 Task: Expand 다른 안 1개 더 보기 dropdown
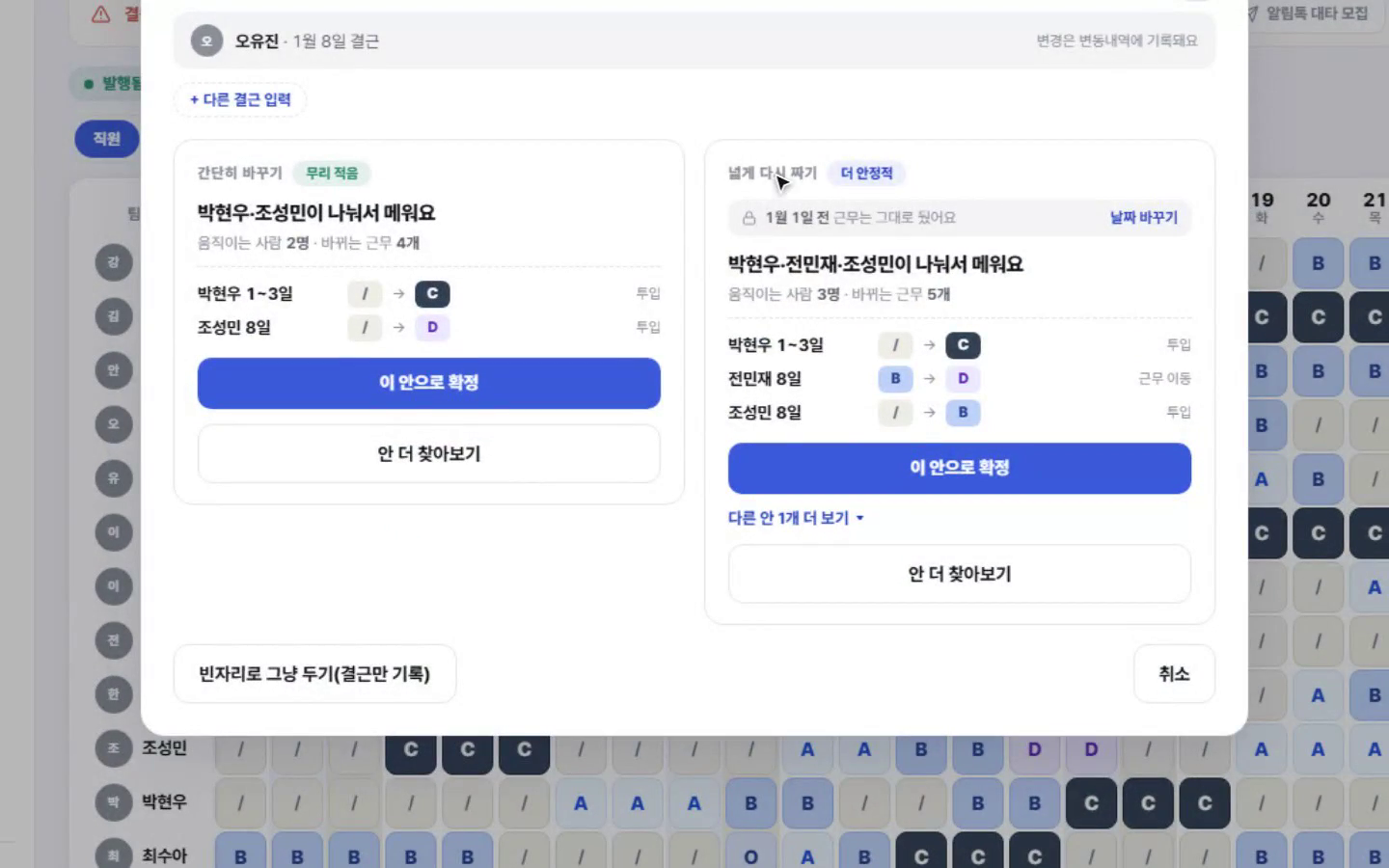click(796, 518)
